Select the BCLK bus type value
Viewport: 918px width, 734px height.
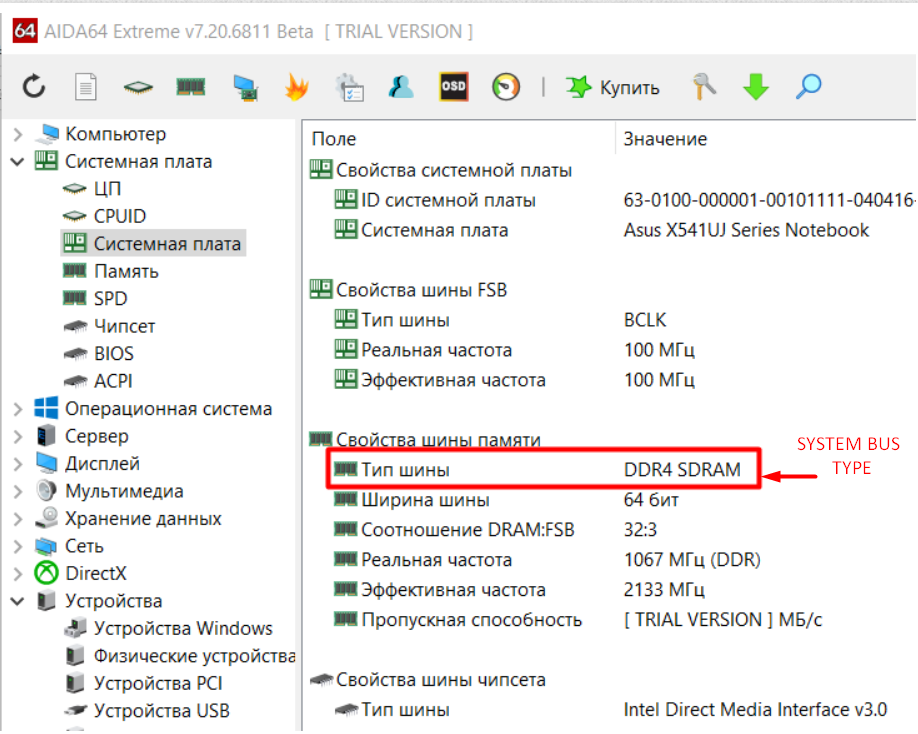[645, 320]
